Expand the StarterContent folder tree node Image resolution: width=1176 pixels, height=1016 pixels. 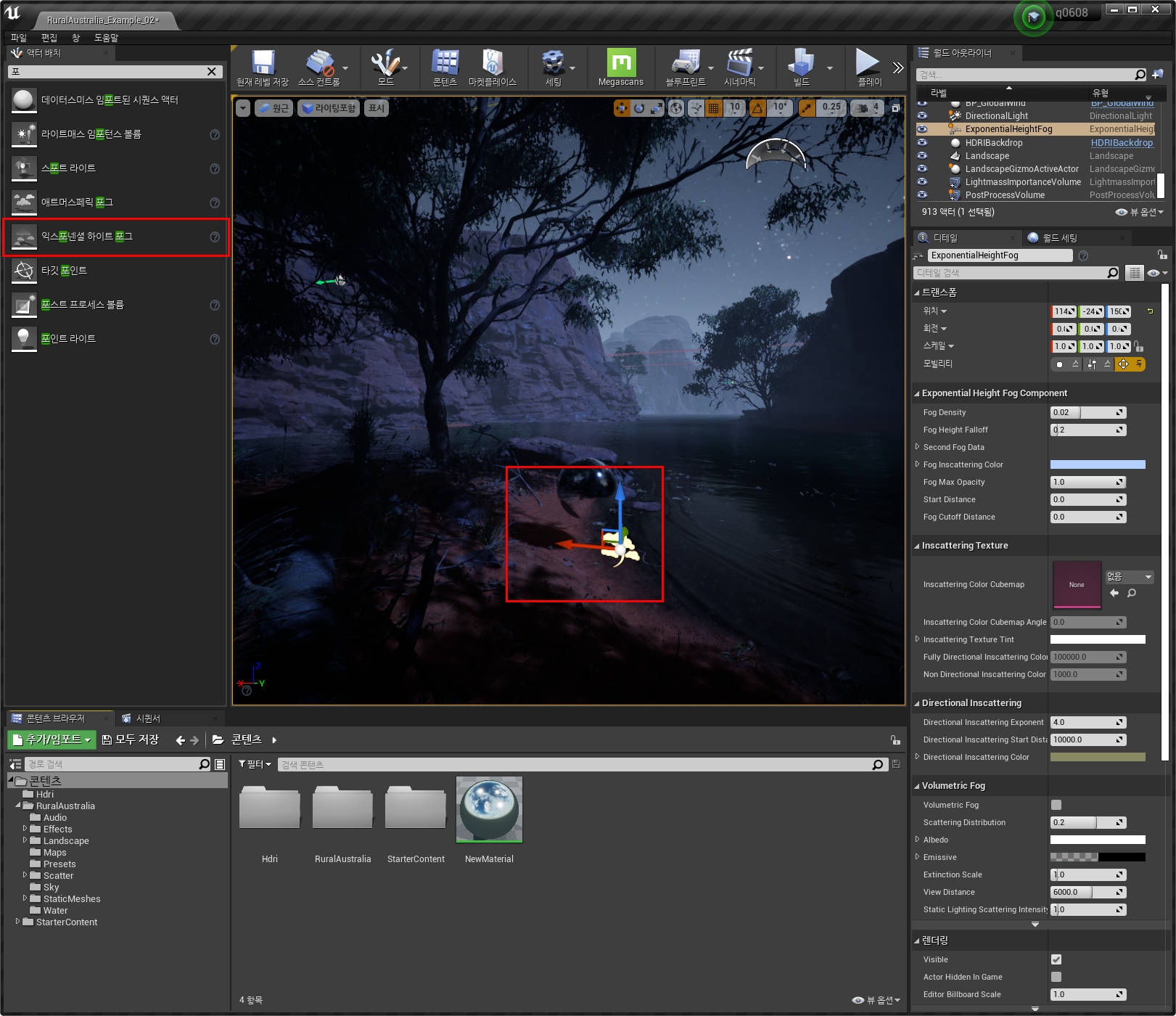pyautogui.click(x=18, y=922)
